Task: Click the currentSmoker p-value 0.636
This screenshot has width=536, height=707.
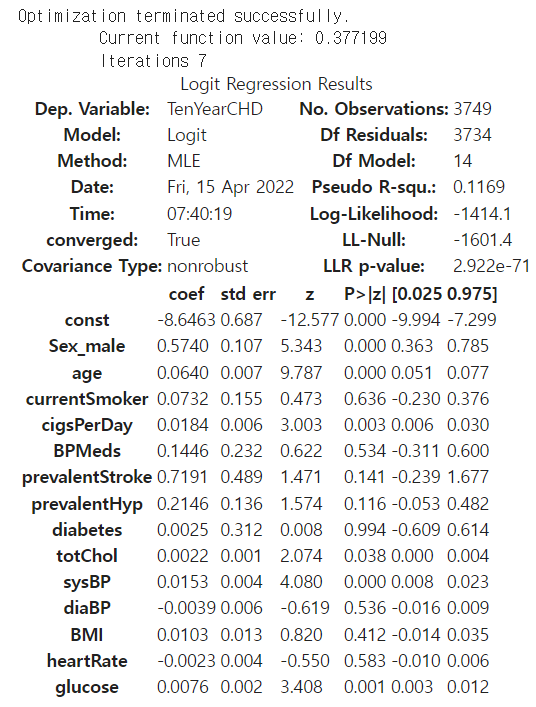Action: [x=365, y=399]
